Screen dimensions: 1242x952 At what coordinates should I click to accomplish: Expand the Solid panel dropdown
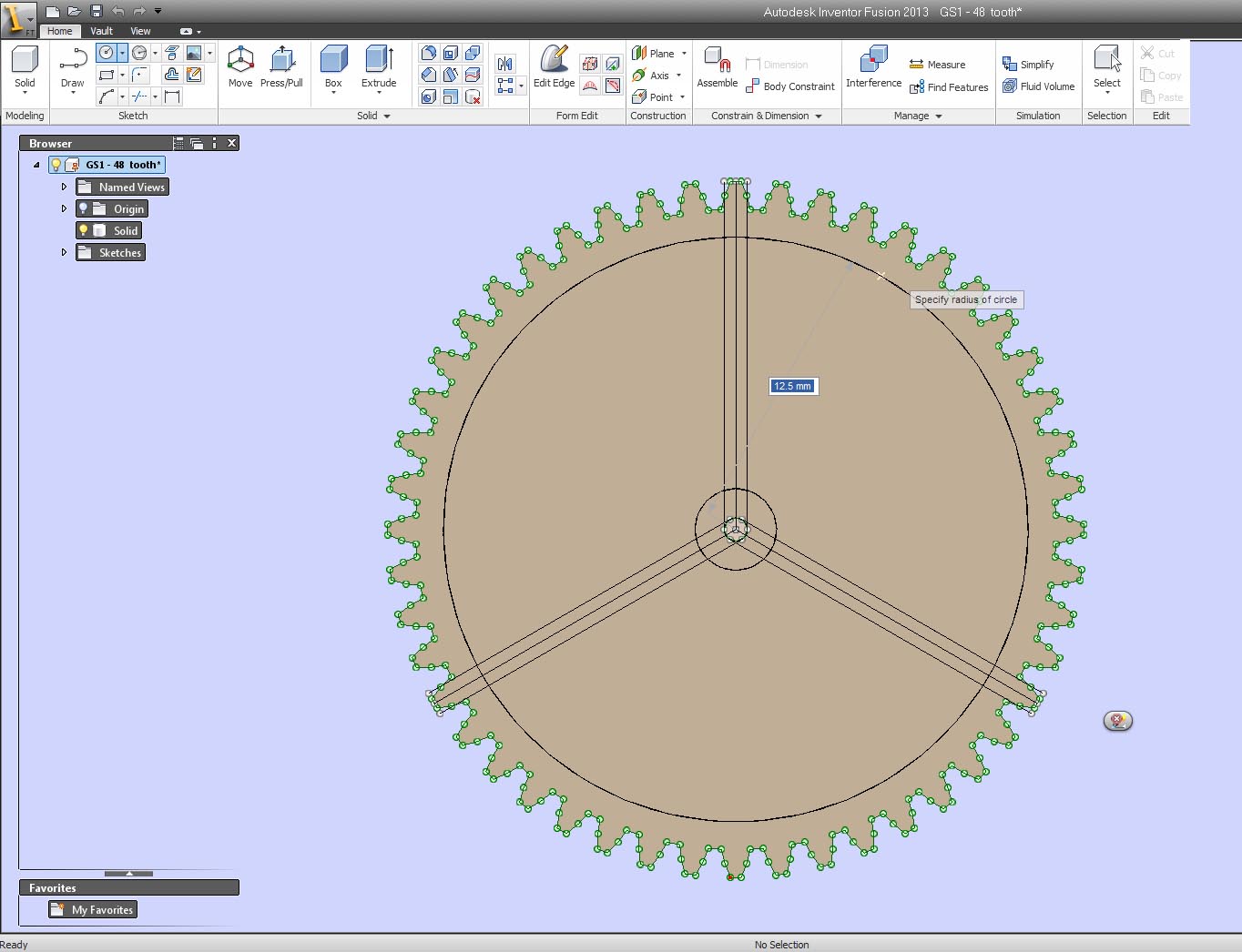pos(387,116)
